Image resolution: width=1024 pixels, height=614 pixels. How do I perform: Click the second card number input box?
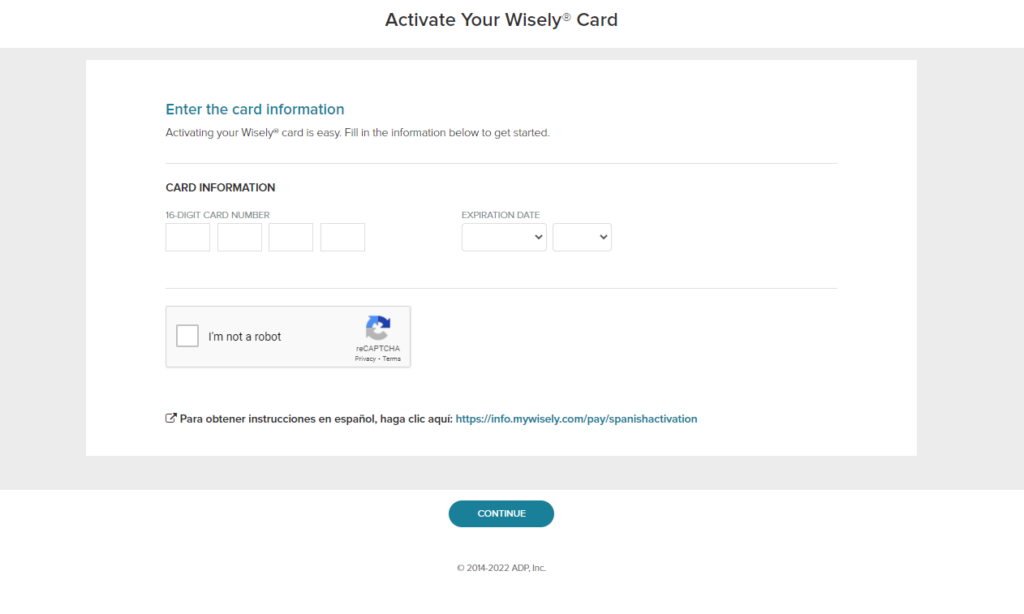point(239,237)
